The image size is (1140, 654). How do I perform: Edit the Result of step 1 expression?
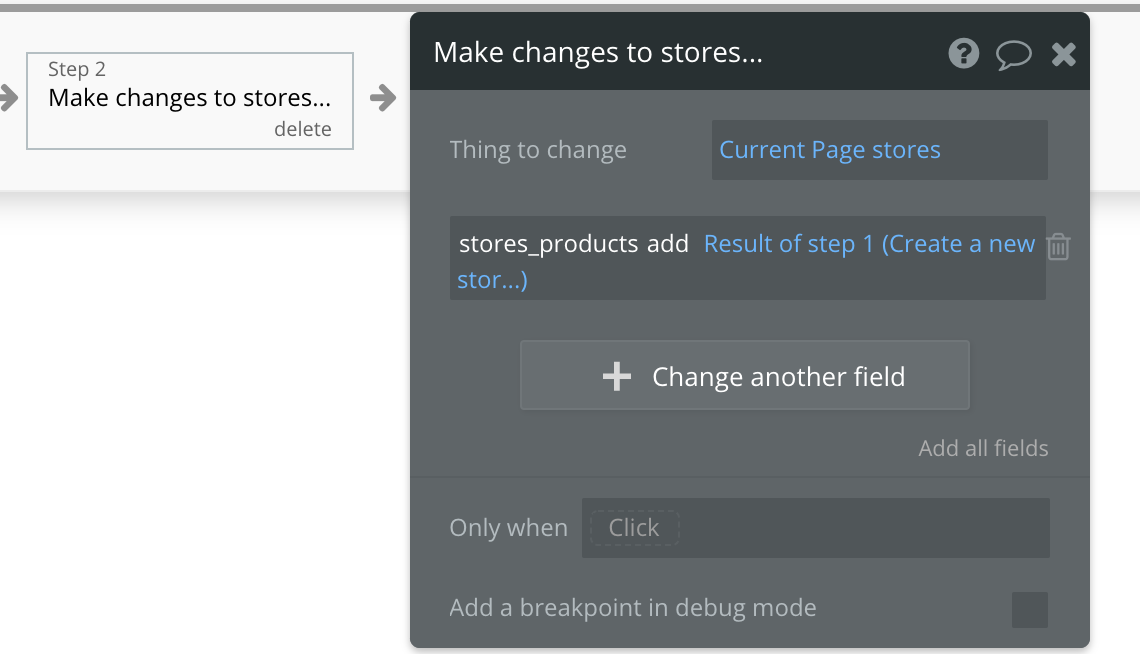click(868, 244)
